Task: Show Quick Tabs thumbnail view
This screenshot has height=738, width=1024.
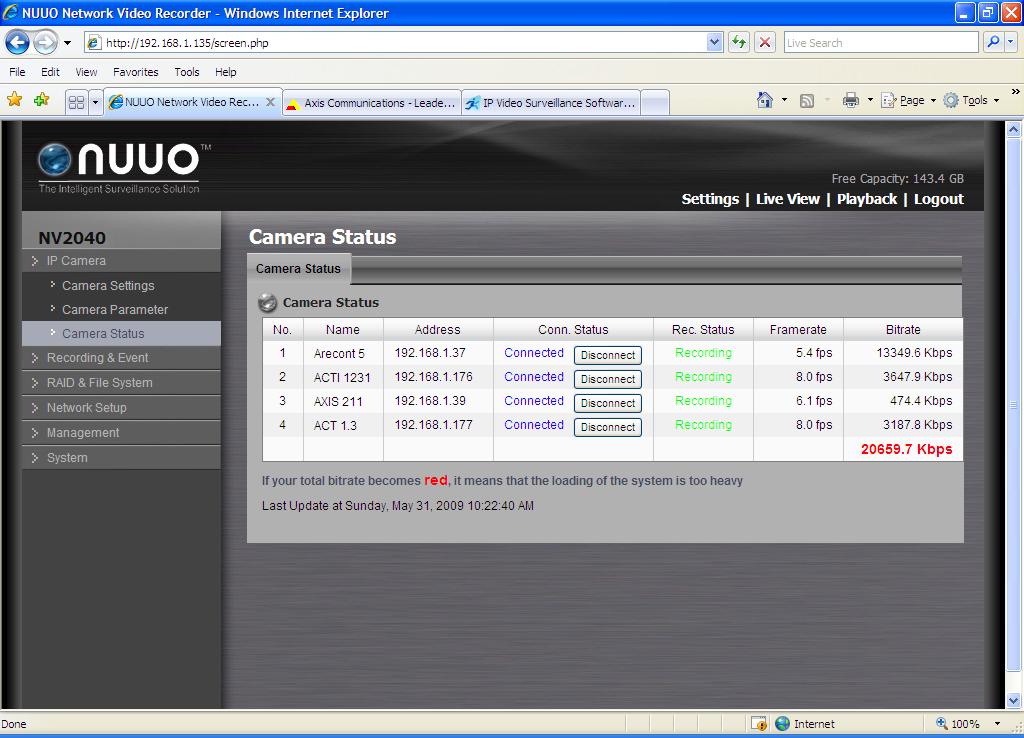Action: pos(76,102)
